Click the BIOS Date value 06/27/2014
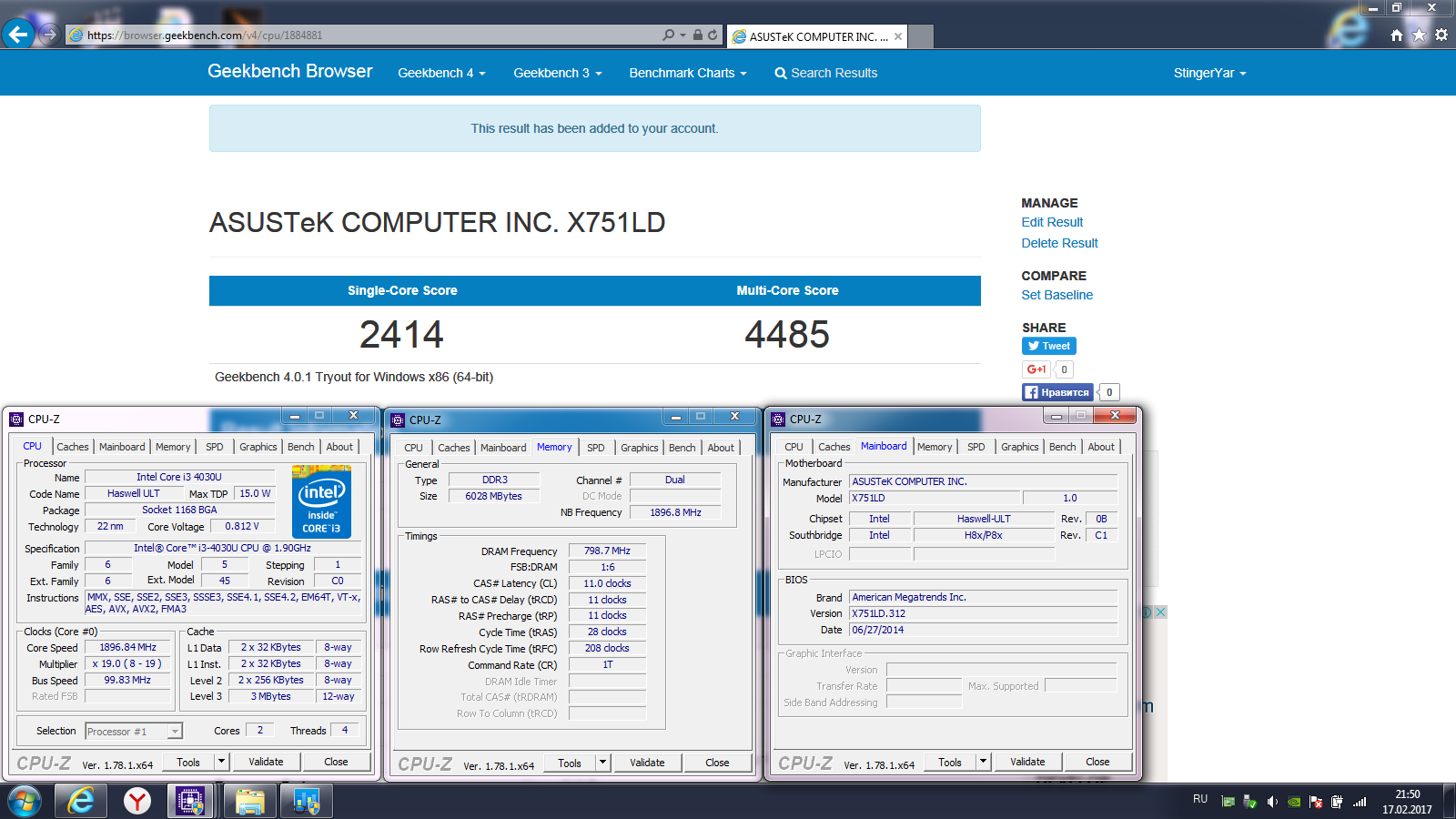 click(983, 630)
